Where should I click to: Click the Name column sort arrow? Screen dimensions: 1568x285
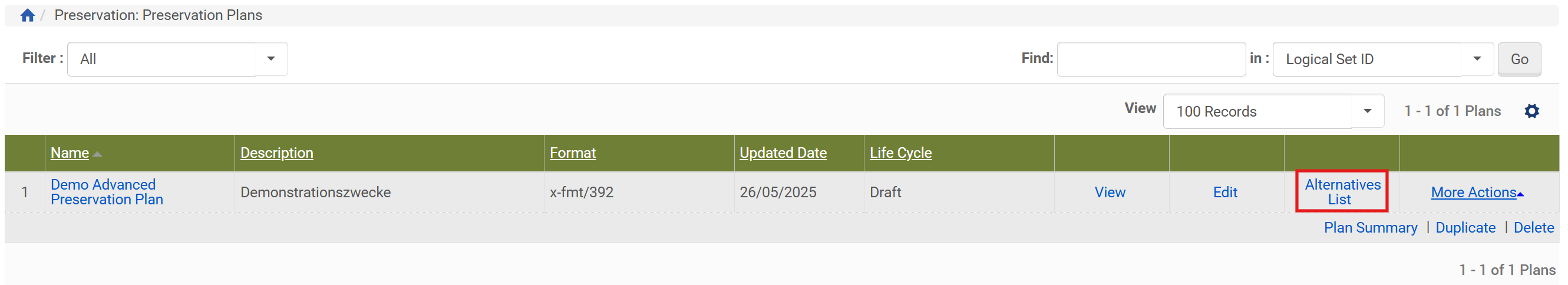(97, 154)
